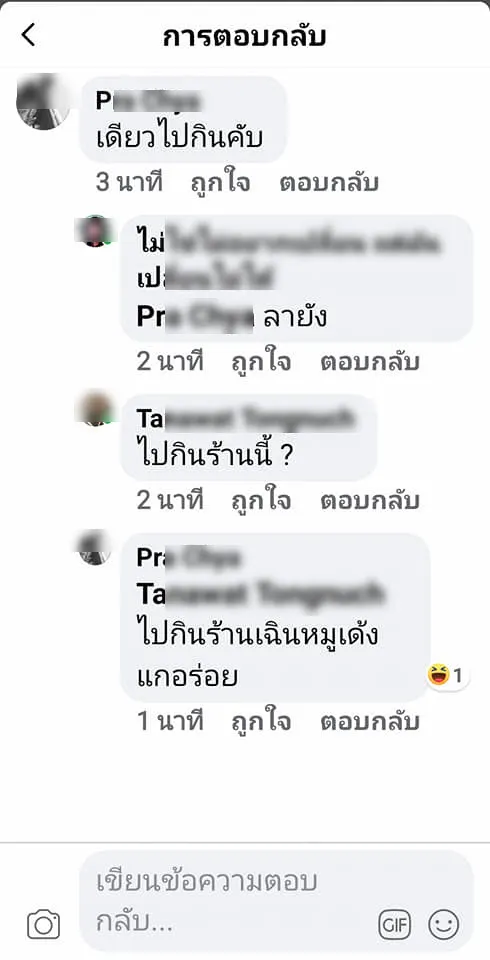The width and height of the screenshot is (490, 960).
Task: Reply to the เดียวไปกินคับ comment
Action: [329, 183]
